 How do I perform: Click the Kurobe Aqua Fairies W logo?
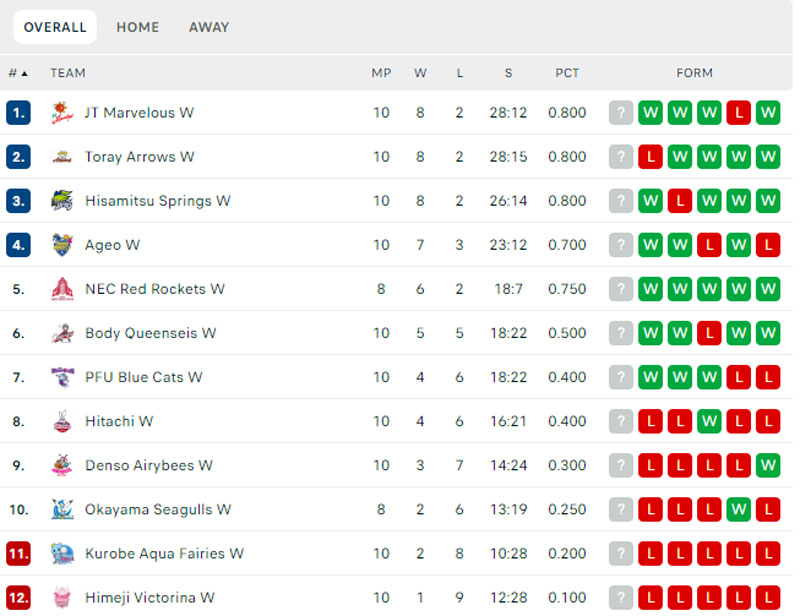click(62, 554)
